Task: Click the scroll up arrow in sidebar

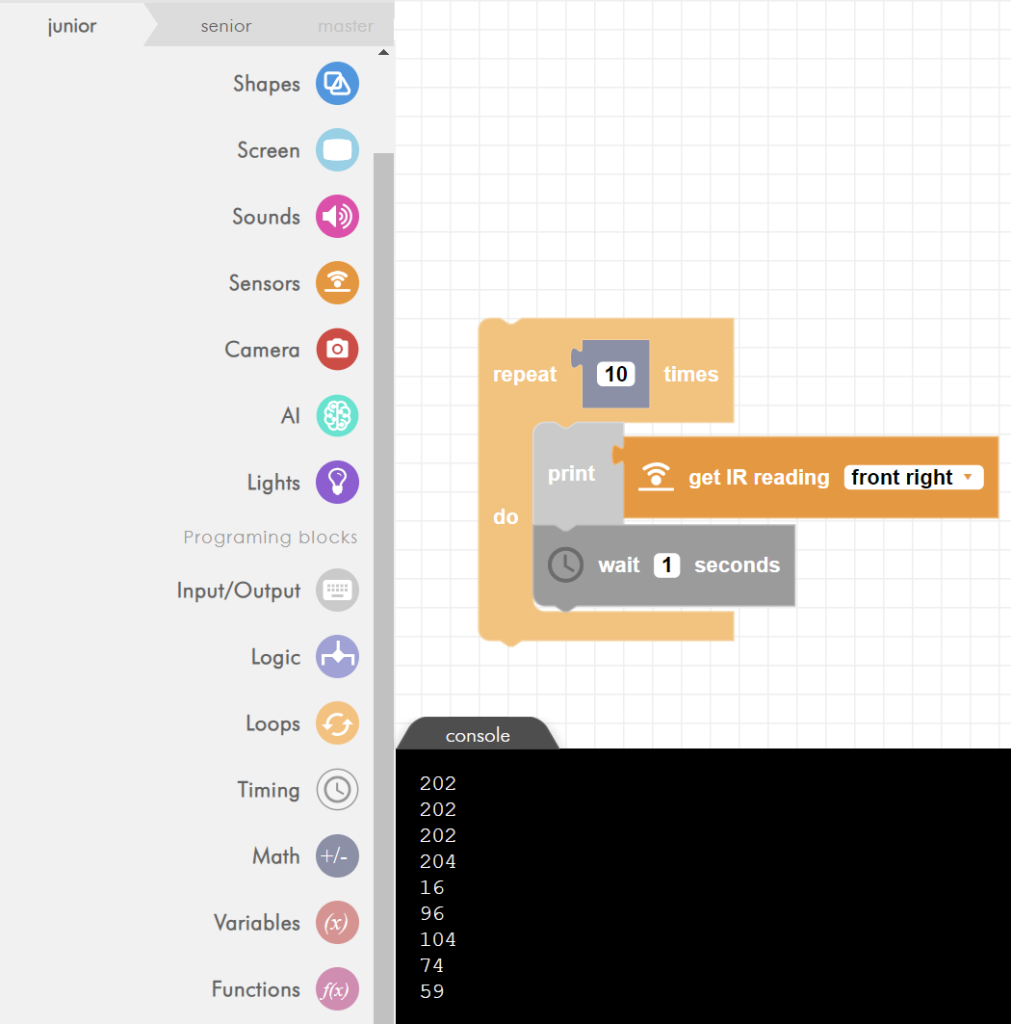Action: pyautogui.click(x=383, y=52)
